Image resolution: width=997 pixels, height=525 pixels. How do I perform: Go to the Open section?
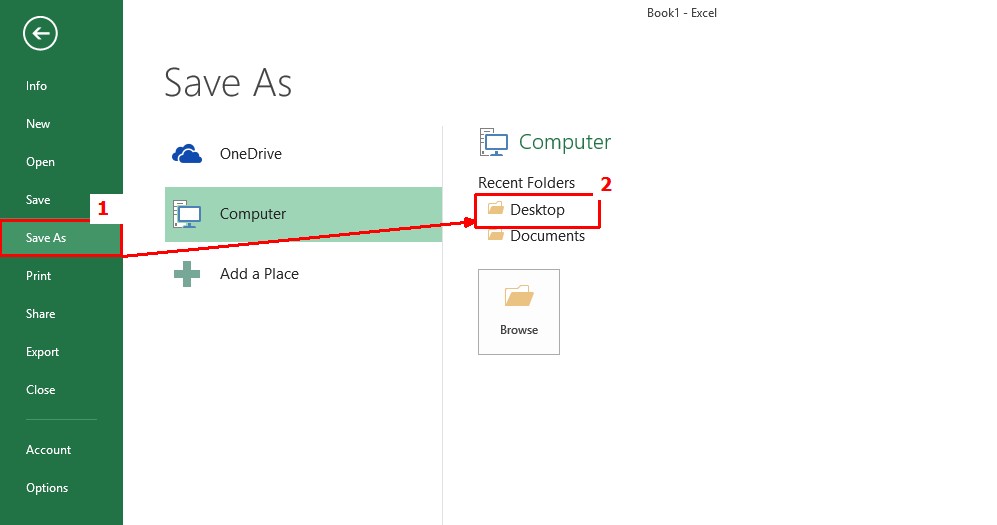(x=40, y=162)
